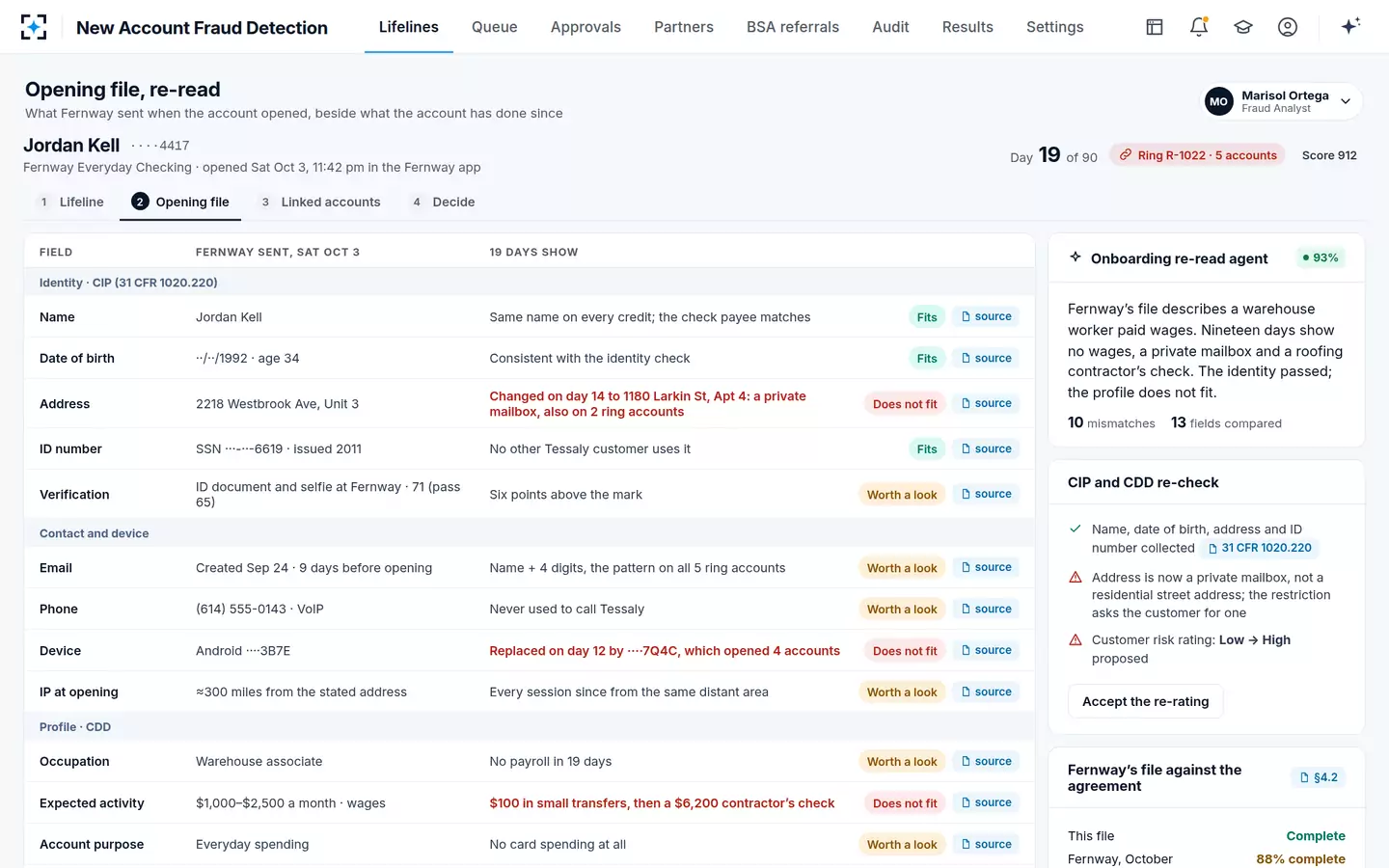Open the Partners tab
Screen dimensions: 1389x868
tap(684, 27)
